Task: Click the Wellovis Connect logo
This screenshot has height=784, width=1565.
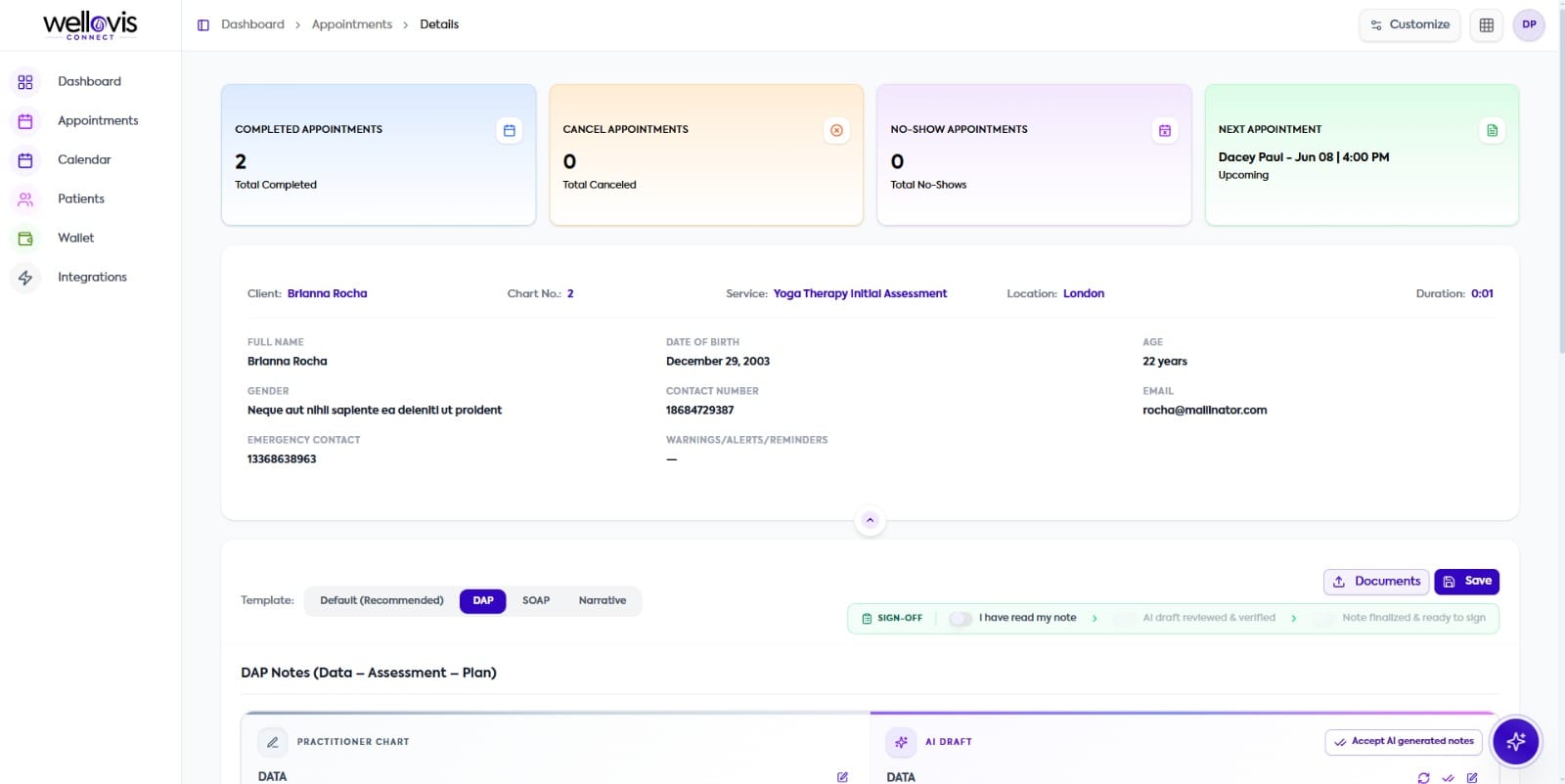Action: pos(90,25)
